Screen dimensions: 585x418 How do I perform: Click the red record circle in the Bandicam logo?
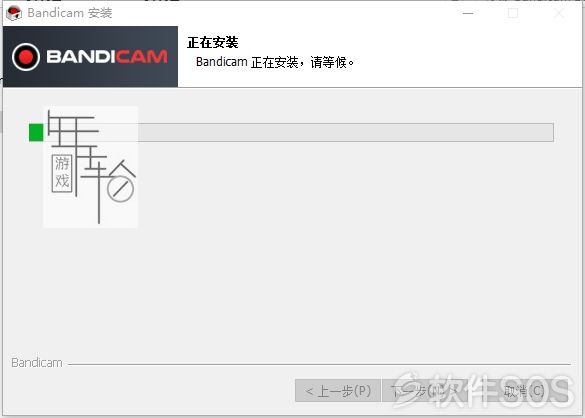click(x=26, y=57)
